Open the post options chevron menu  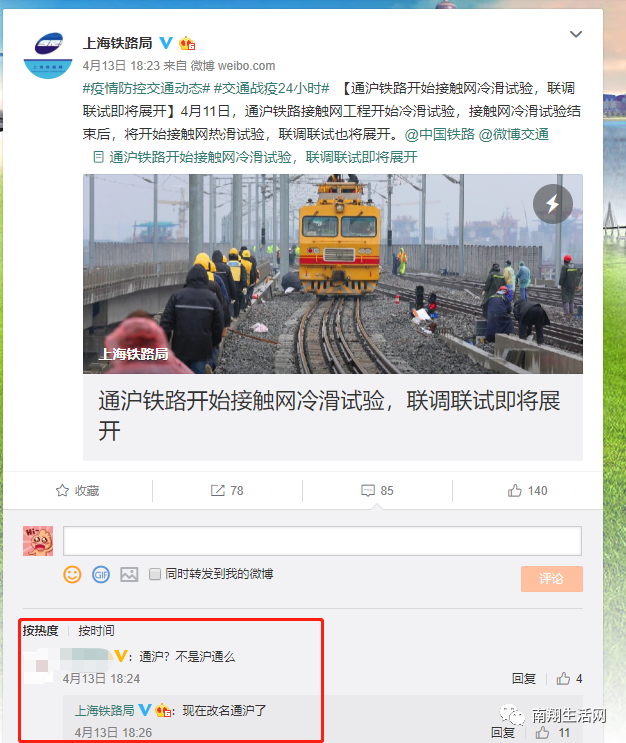click(575, 34)
